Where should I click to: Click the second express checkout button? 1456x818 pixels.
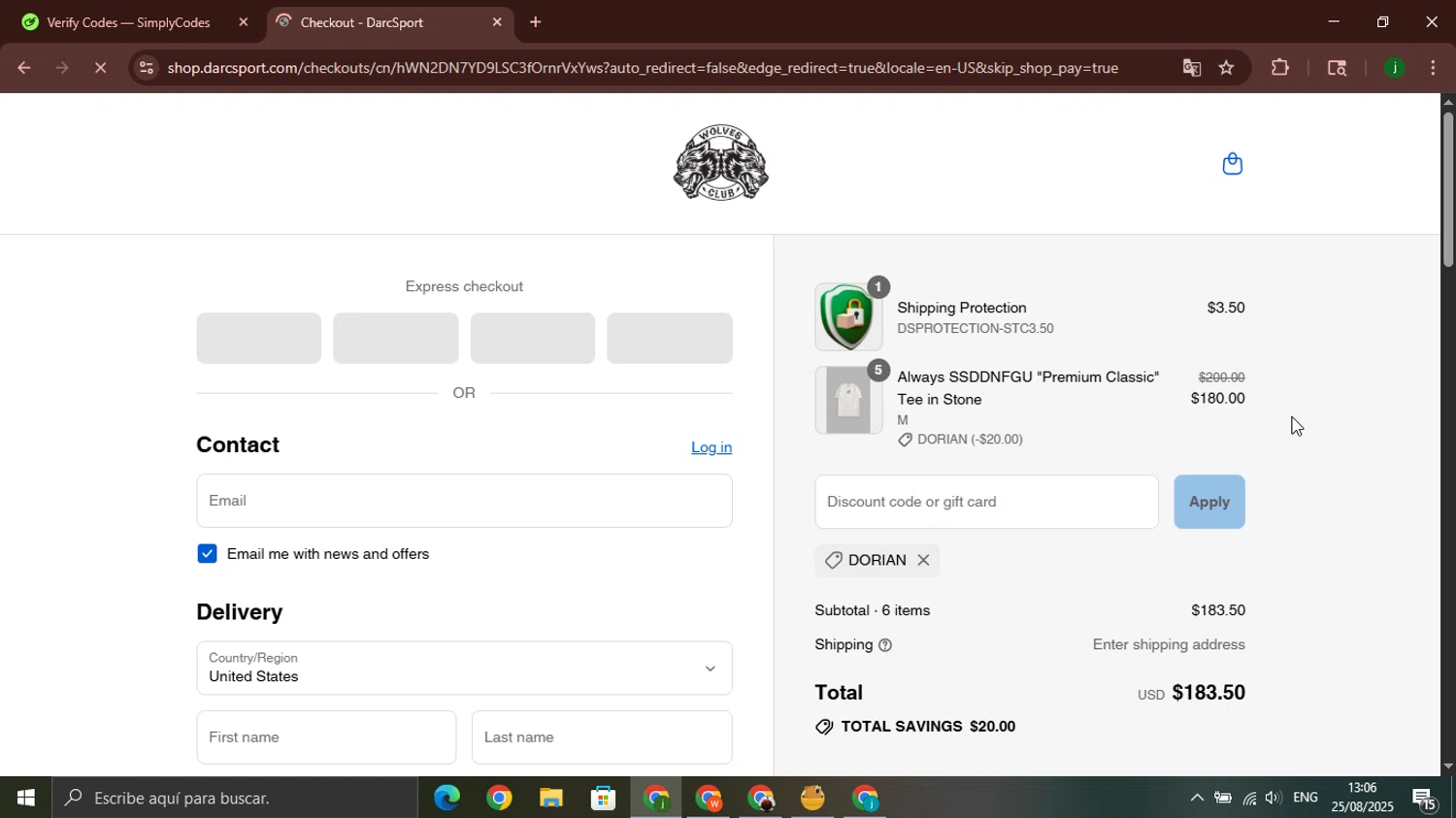click(x=396, y=339)
